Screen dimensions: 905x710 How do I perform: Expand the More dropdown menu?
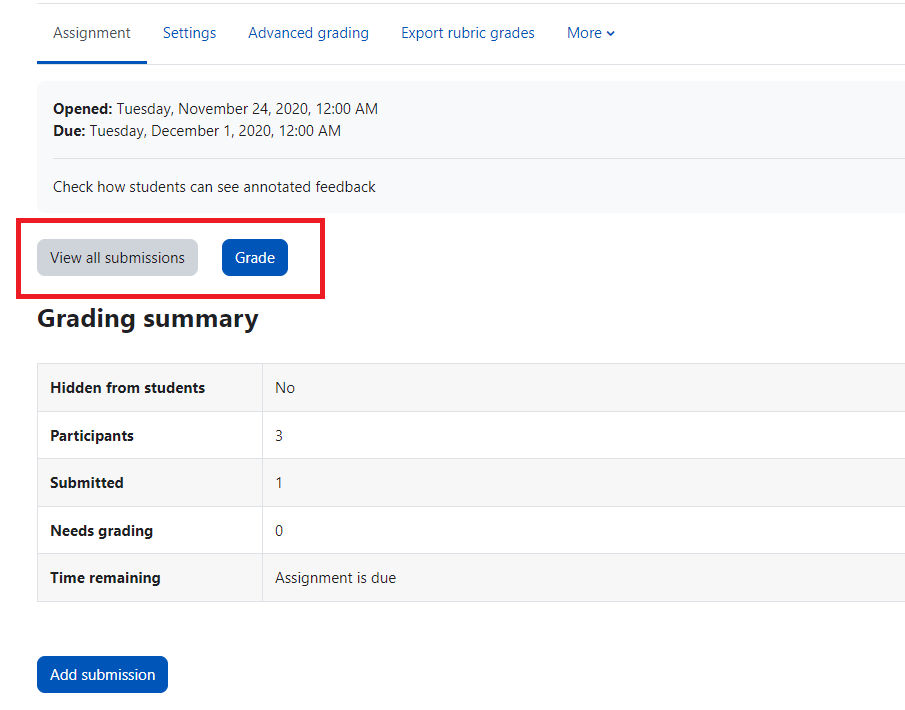[x=590, y=32]
